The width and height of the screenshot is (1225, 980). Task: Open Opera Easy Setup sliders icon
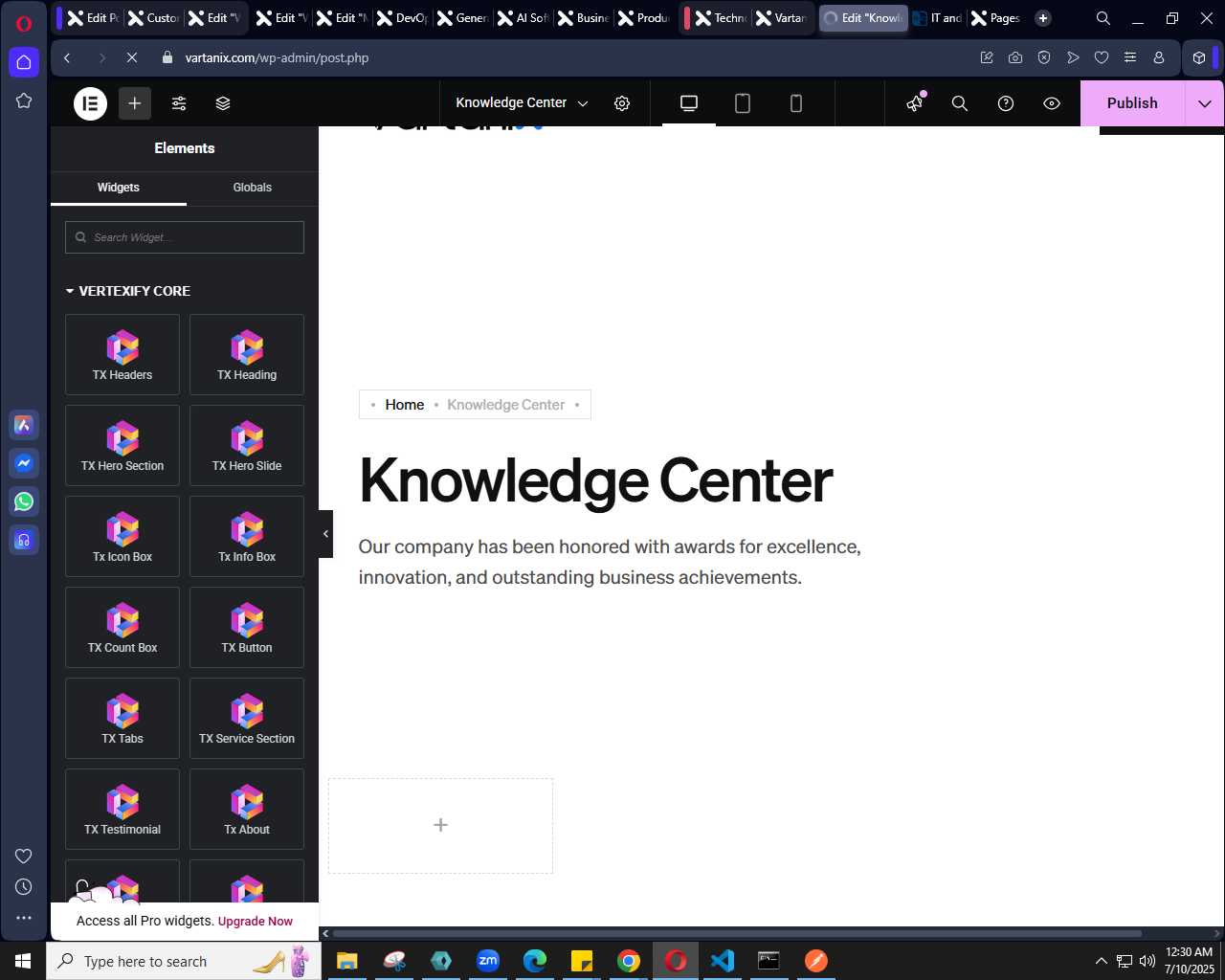[x=1130, y=57]
